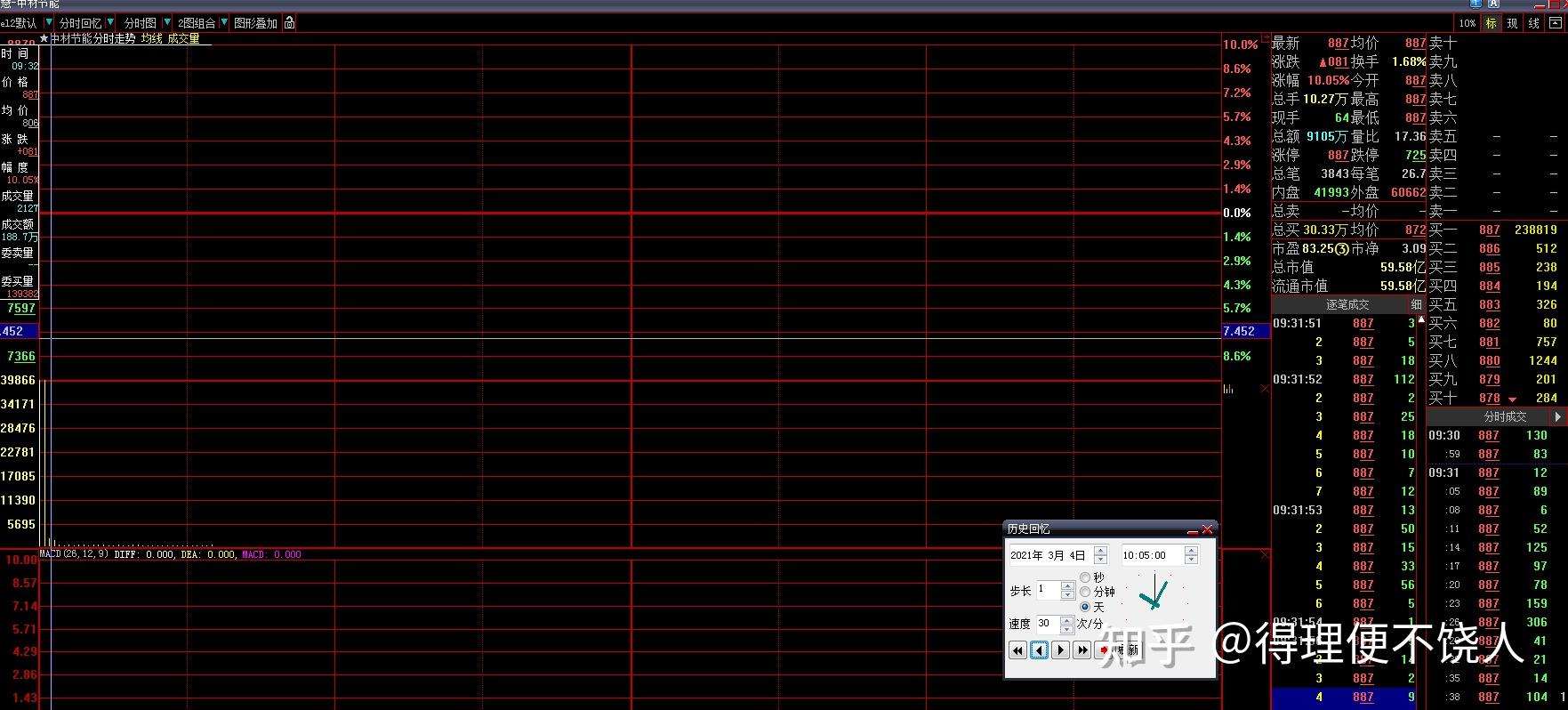
Task: Click the small arrow icon left of 最新
Action: (x=1266, y=39)
